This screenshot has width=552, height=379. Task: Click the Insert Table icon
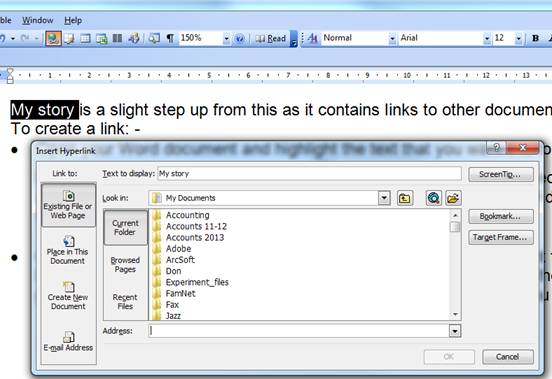85,38
